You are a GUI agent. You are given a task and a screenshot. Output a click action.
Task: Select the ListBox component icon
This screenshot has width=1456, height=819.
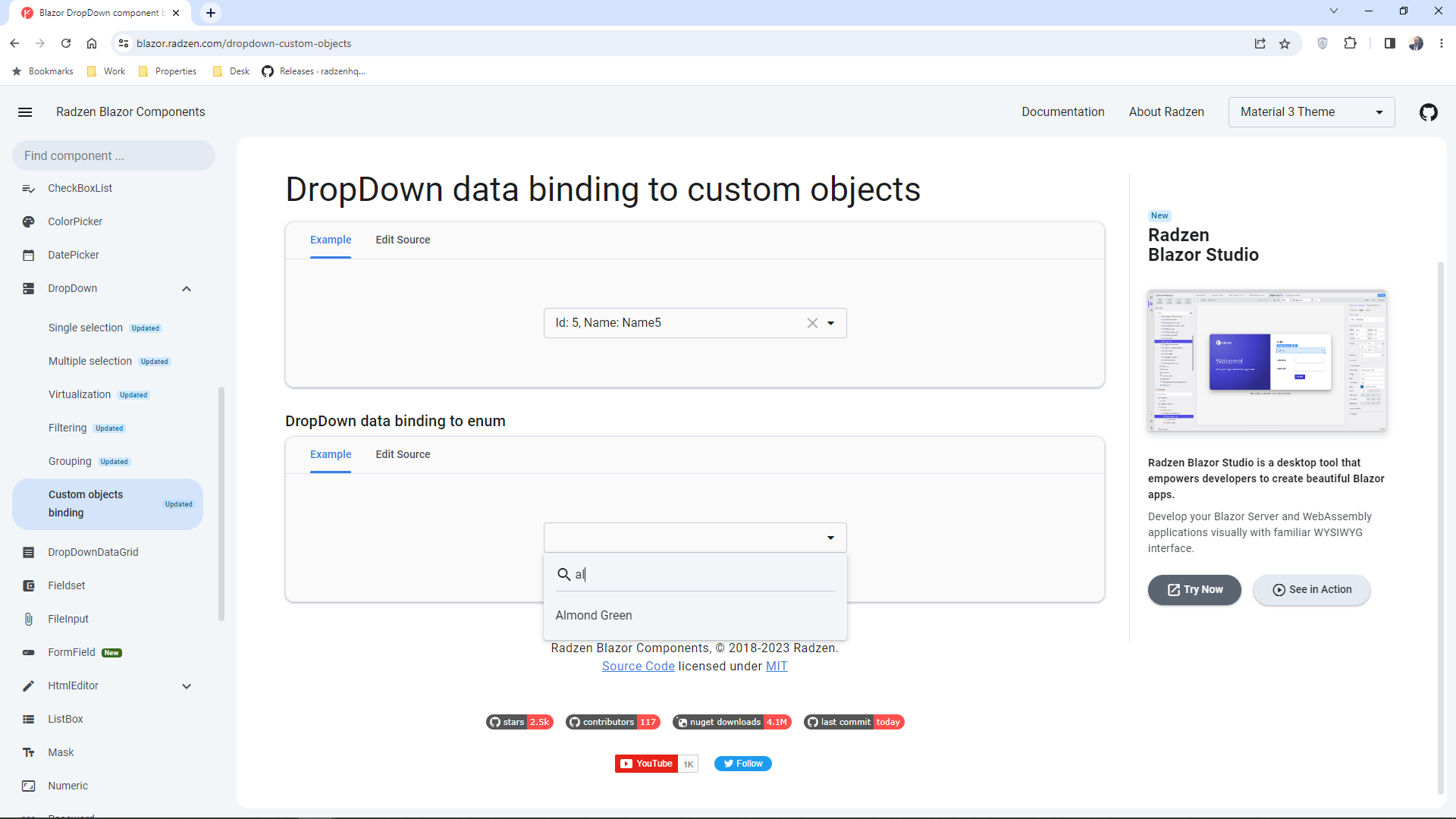point(28,719)
